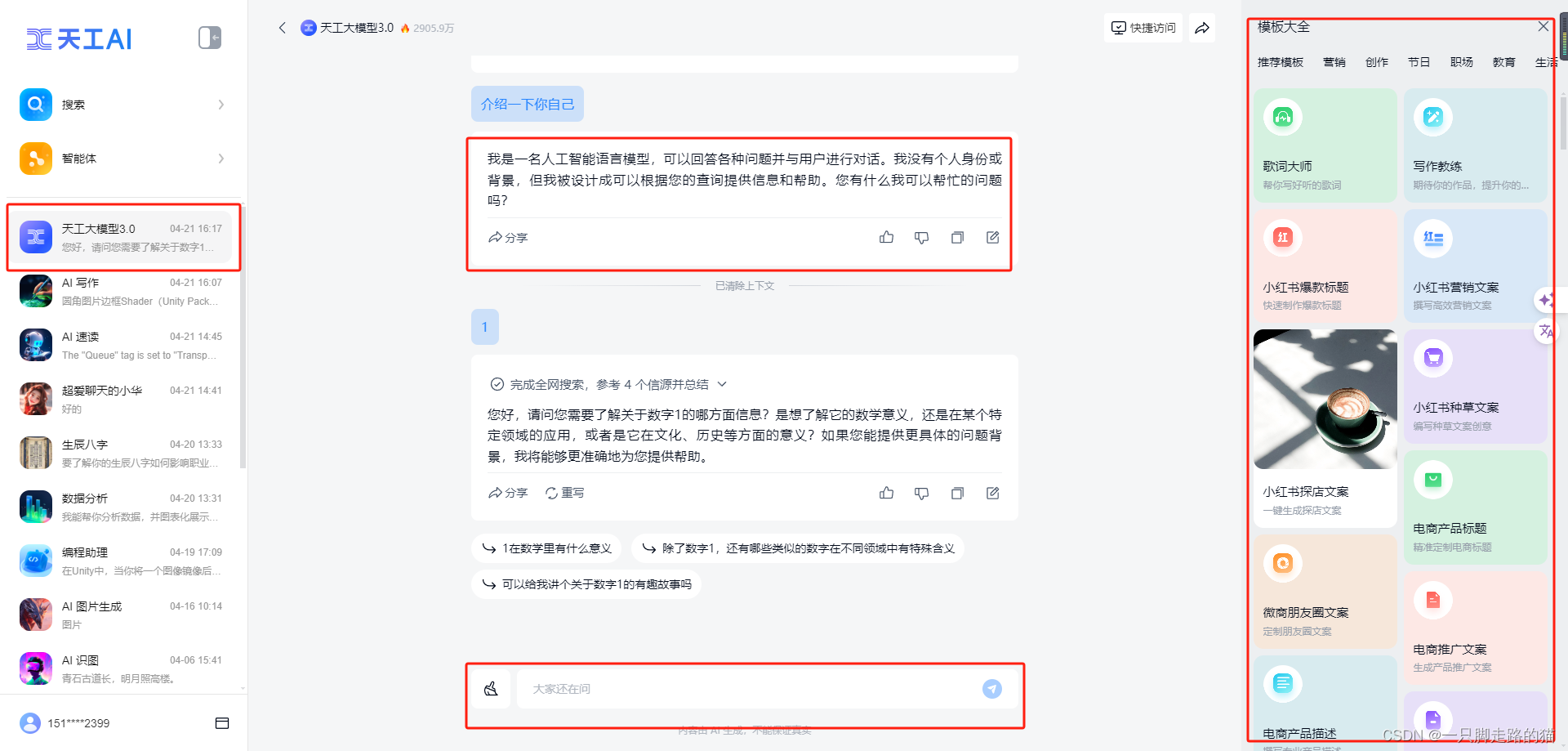Click suggestion 1在数学里有什么意义

tap(546, 548)
